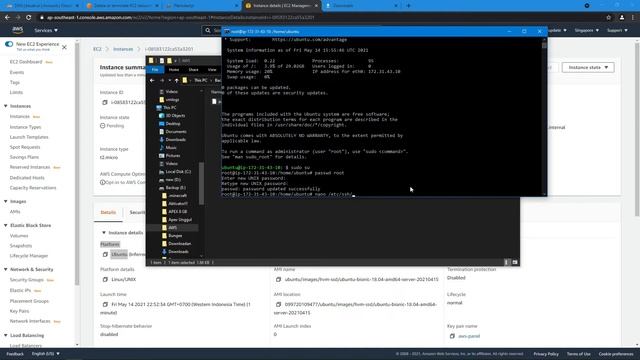Select the AWS folder in Explorer tree

point(169,228)
